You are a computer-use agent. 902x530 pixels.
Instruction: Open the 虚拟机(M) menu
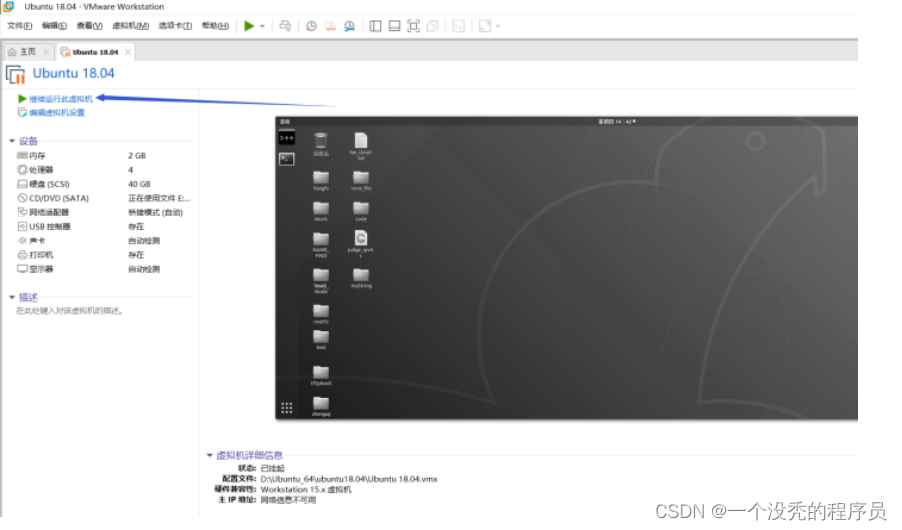point(131,26)
